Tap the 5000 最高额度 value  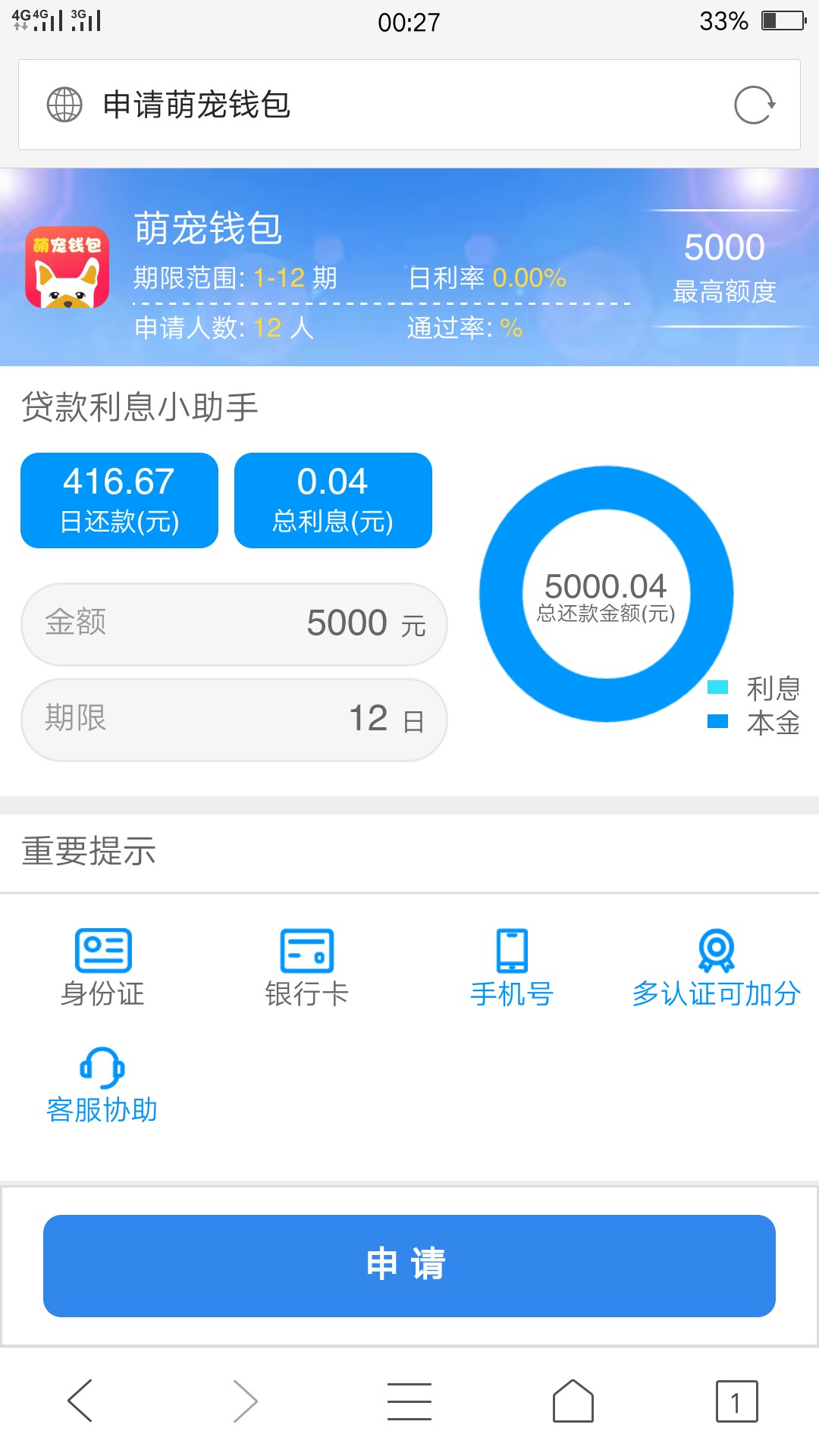point(724,247)
